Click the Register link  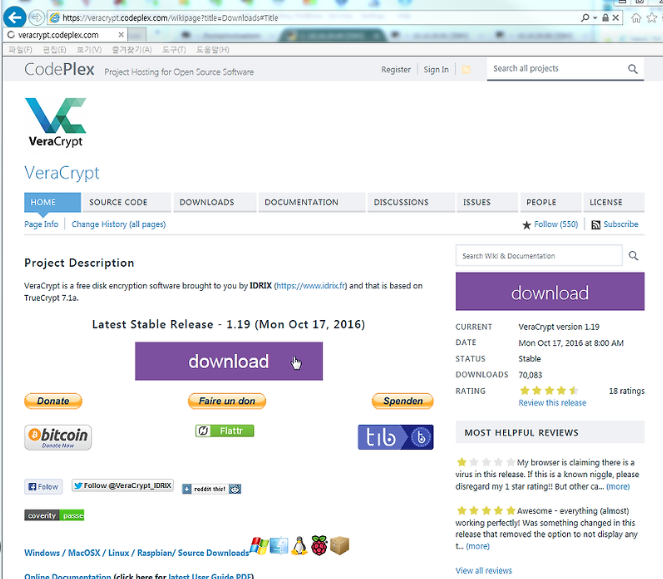pos(396,70)
